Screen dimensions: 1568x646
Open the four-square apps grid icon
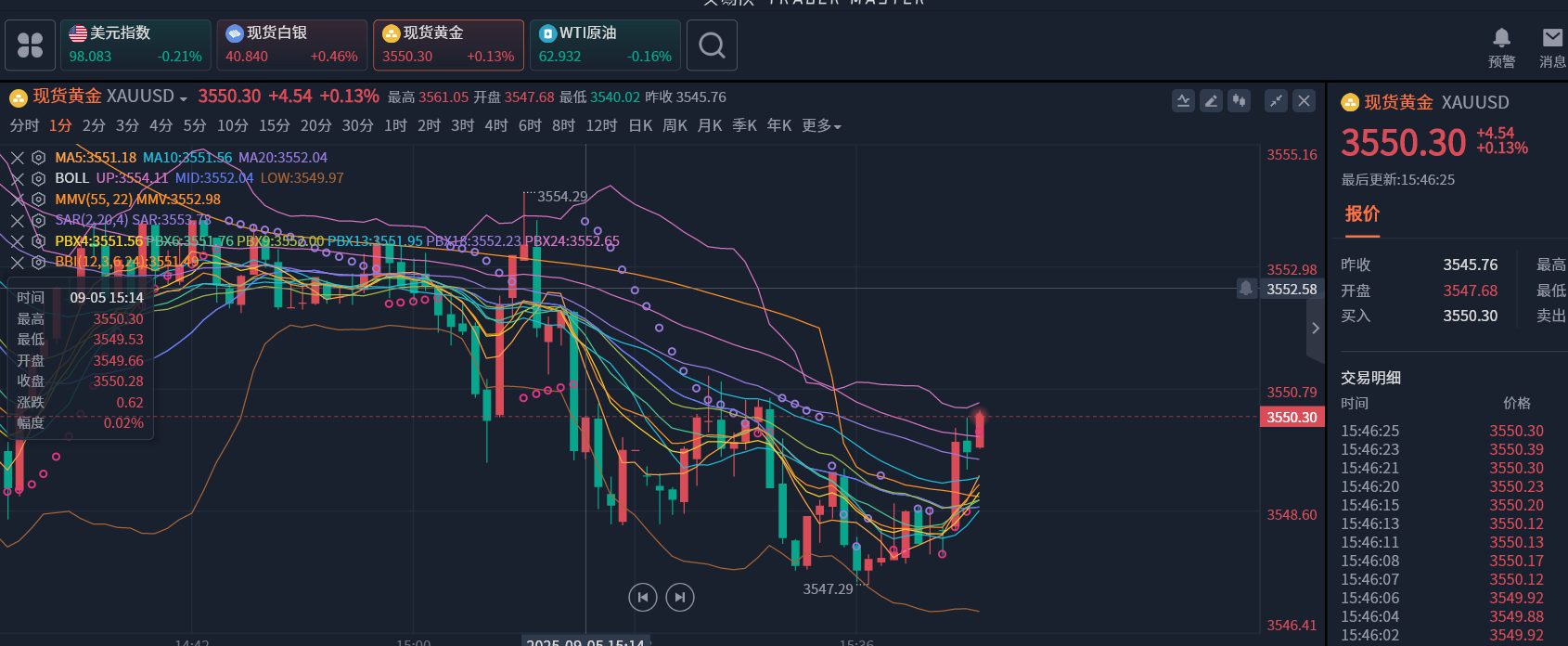[x=31, y=45]
